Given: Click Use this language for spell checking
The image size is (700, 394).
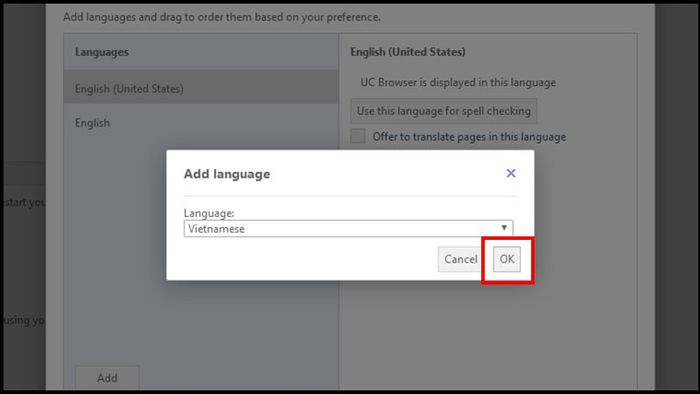Looking at the screenshot, I should point(443,111).
